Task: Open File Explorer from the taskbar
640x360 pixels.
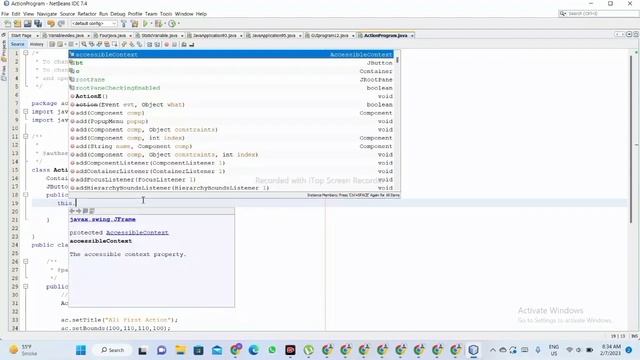Action: point(180,350)
